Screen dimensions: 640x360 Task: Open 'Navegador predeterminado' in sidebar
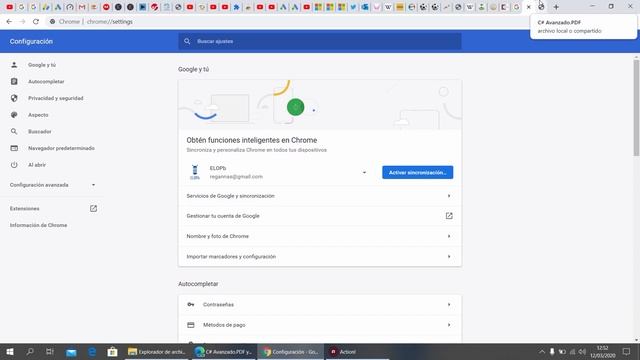(61, 148)
